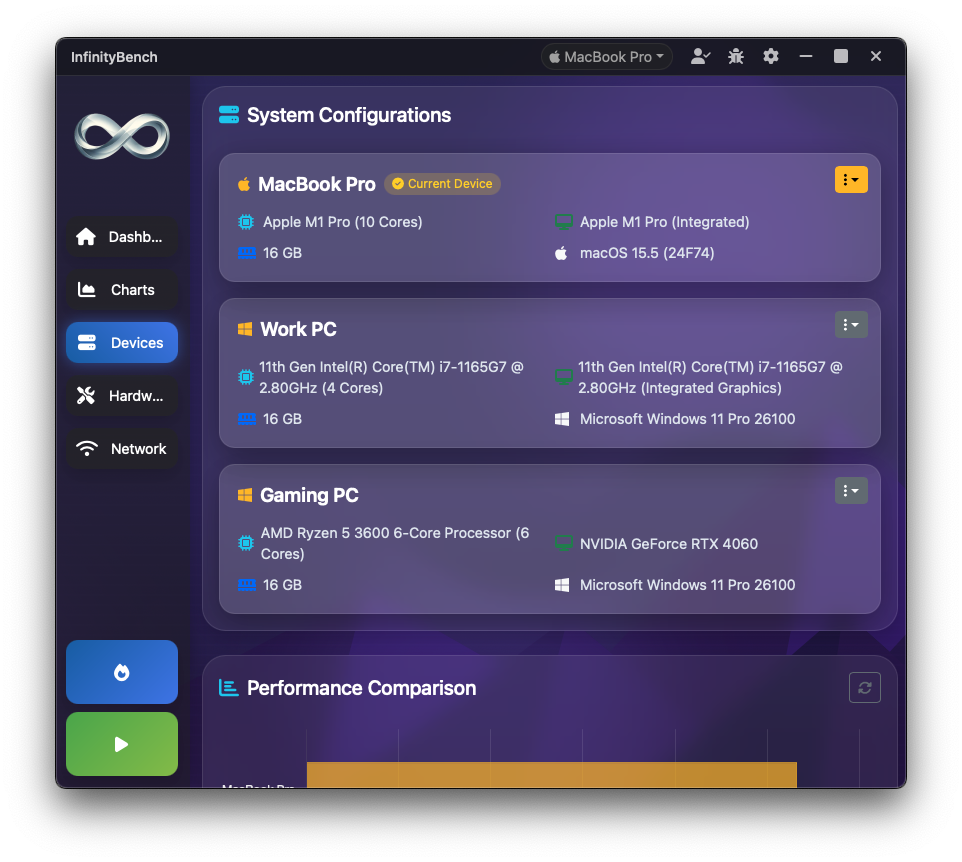Click the GPU icon next to NVIDIA GeForce RTX 4060
Viewport: 962px width, 862px height.
pyautogui.click(x=564, y=544)
